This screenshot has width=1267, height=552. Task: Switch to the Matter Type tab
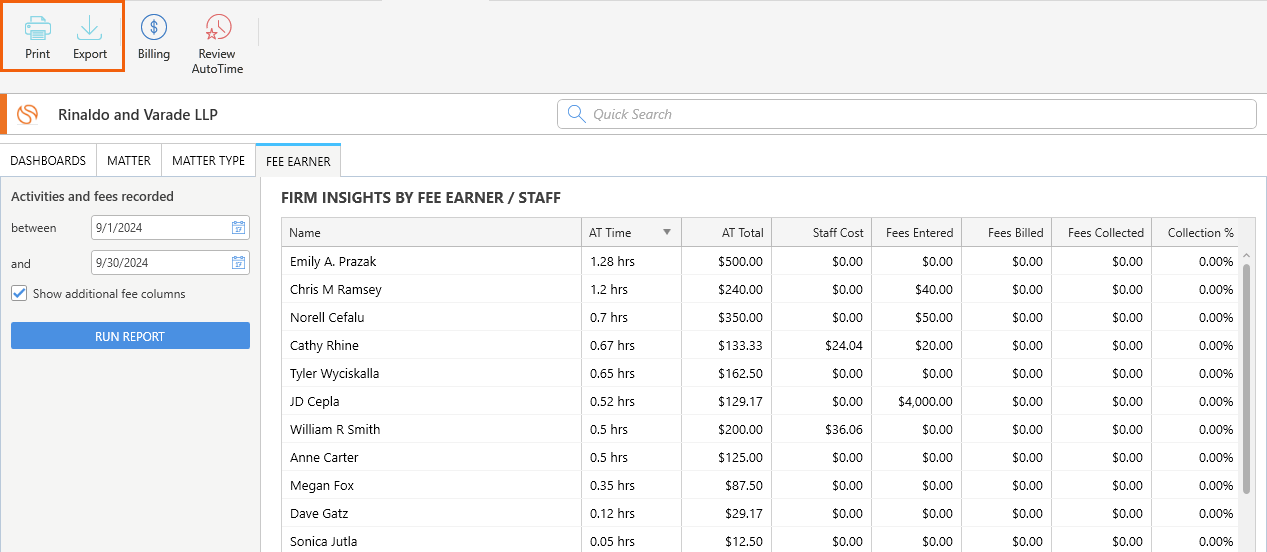coord(208,160)
